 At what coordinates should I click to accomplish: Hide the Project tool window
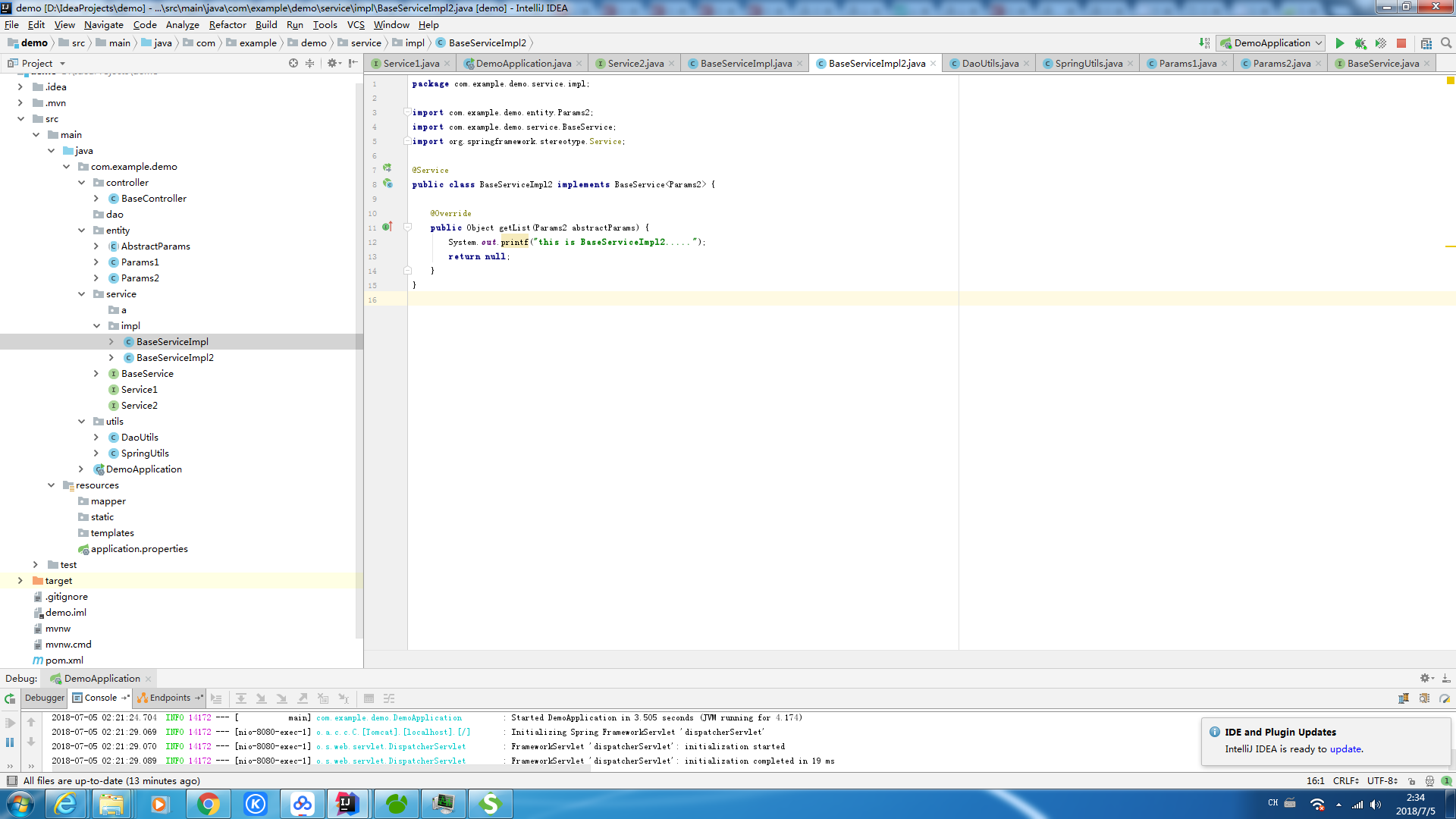coord(353,63)
